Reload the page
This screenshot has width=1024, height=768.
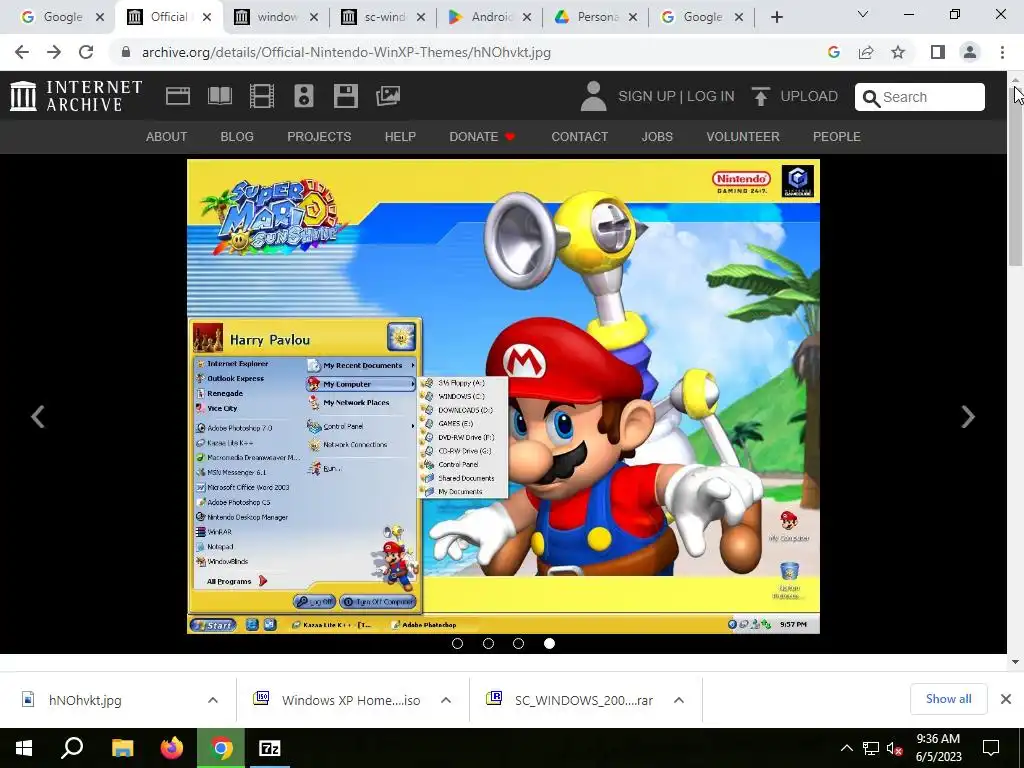tap(86, 52)
